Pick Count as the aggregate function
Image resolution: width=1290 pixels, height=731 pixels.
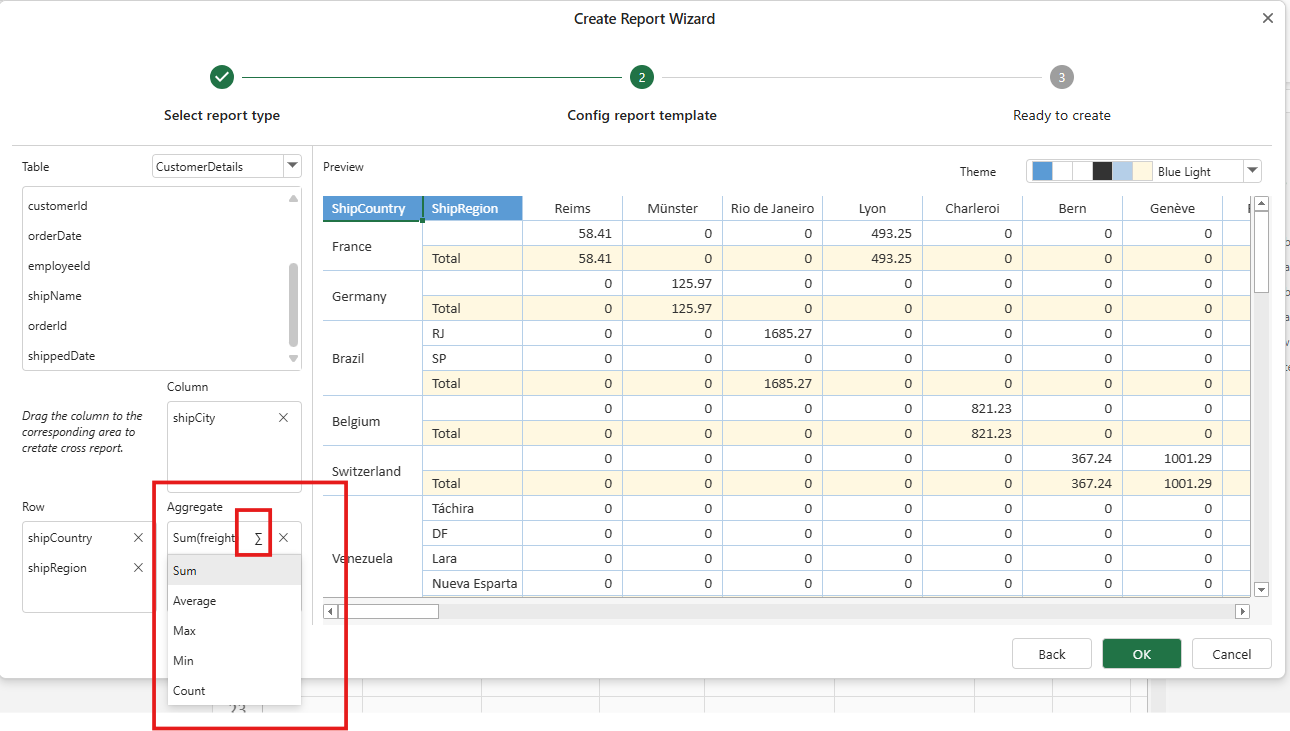point(188,691)
